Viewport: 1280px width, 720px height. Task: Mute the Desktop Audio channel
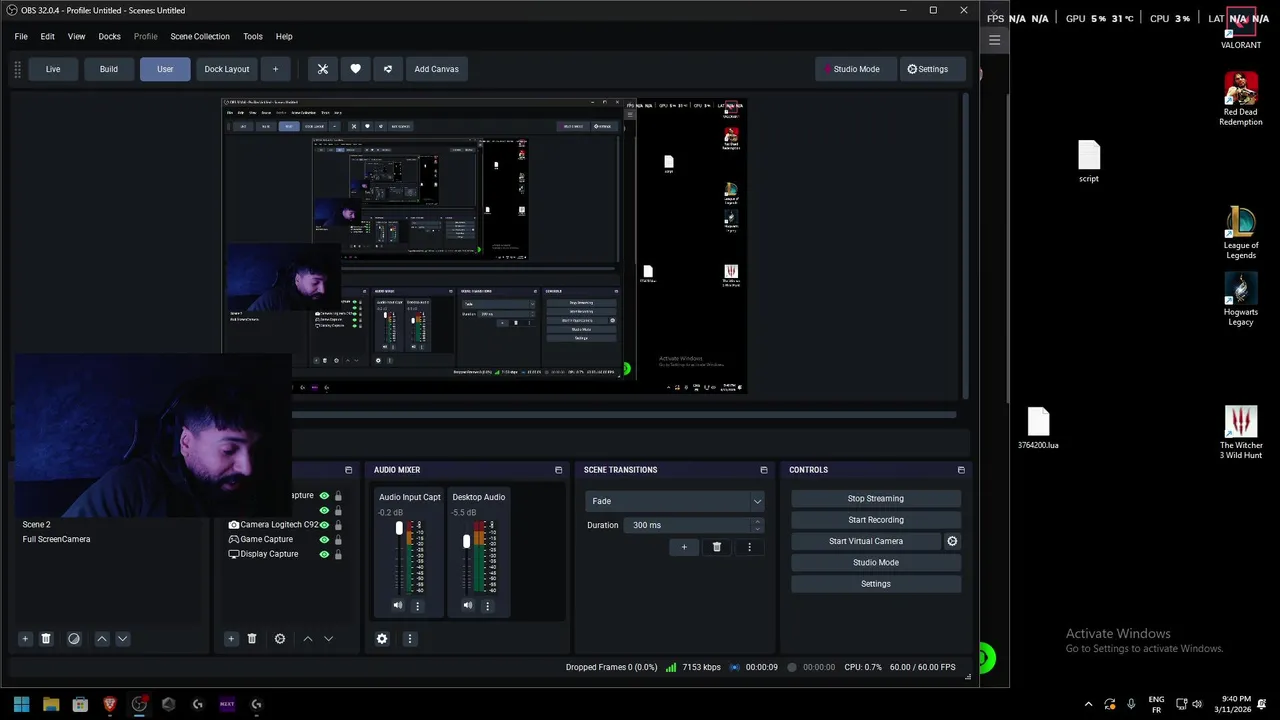point(468,606)
